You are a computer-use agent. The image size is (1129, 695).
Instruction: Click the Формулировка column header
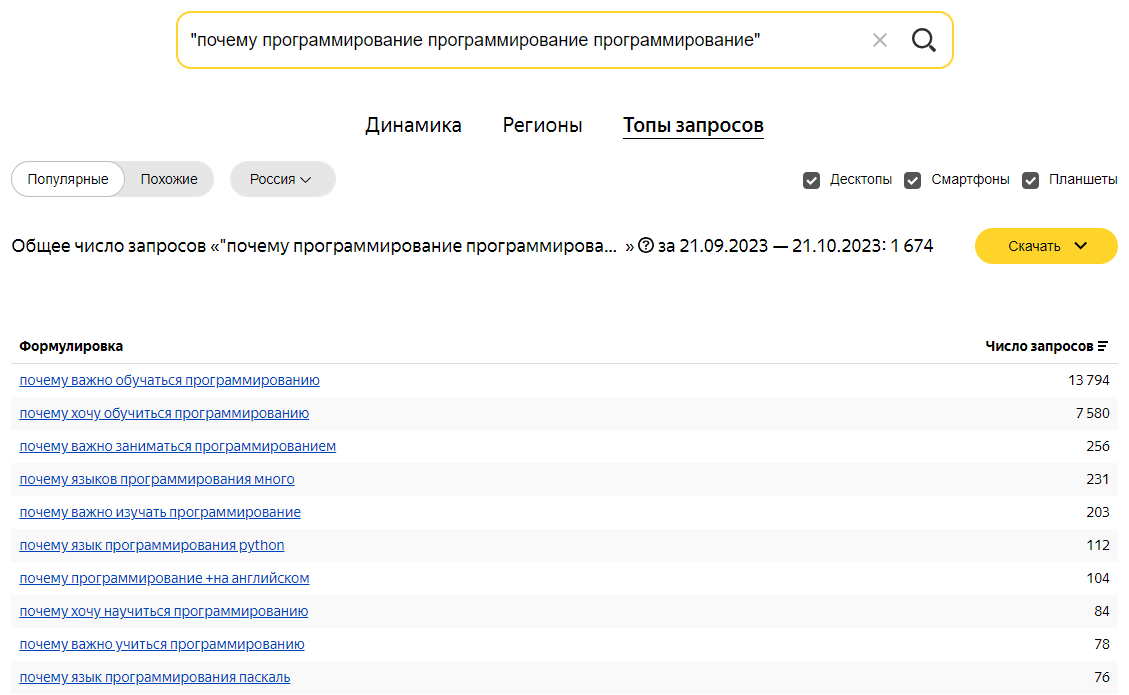tap(71, 346)
